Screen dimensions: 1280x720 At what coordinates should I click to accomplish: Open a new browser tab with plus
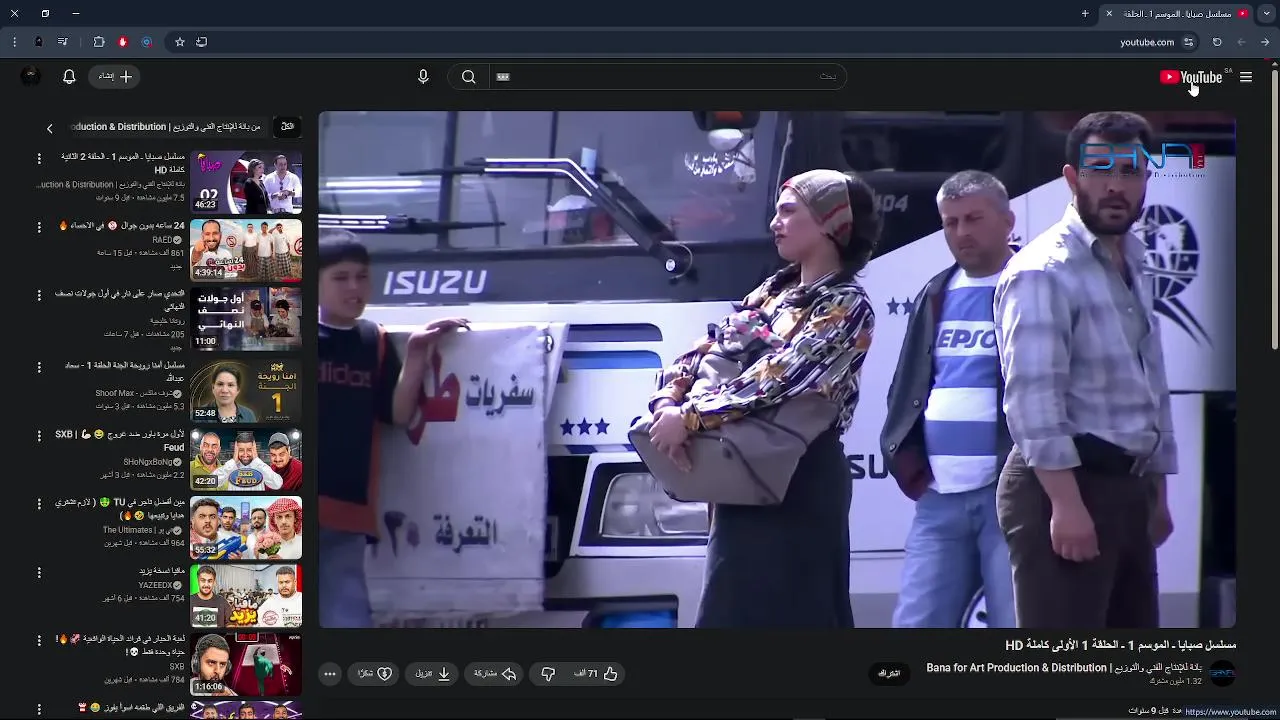pyautogui.click(x=1085, y=13)
